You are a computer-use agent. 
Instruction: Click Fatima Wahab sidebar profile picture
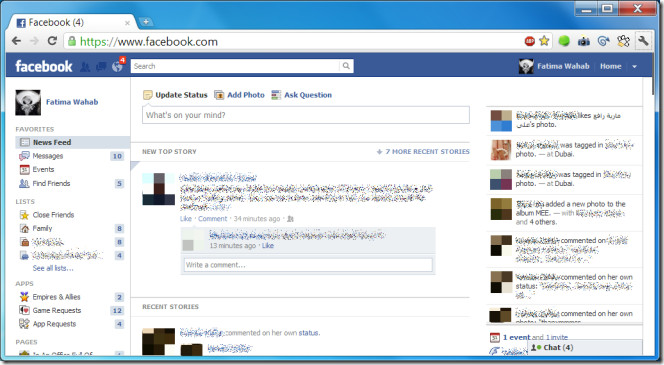pyautogui.click(x=28, y=102)
